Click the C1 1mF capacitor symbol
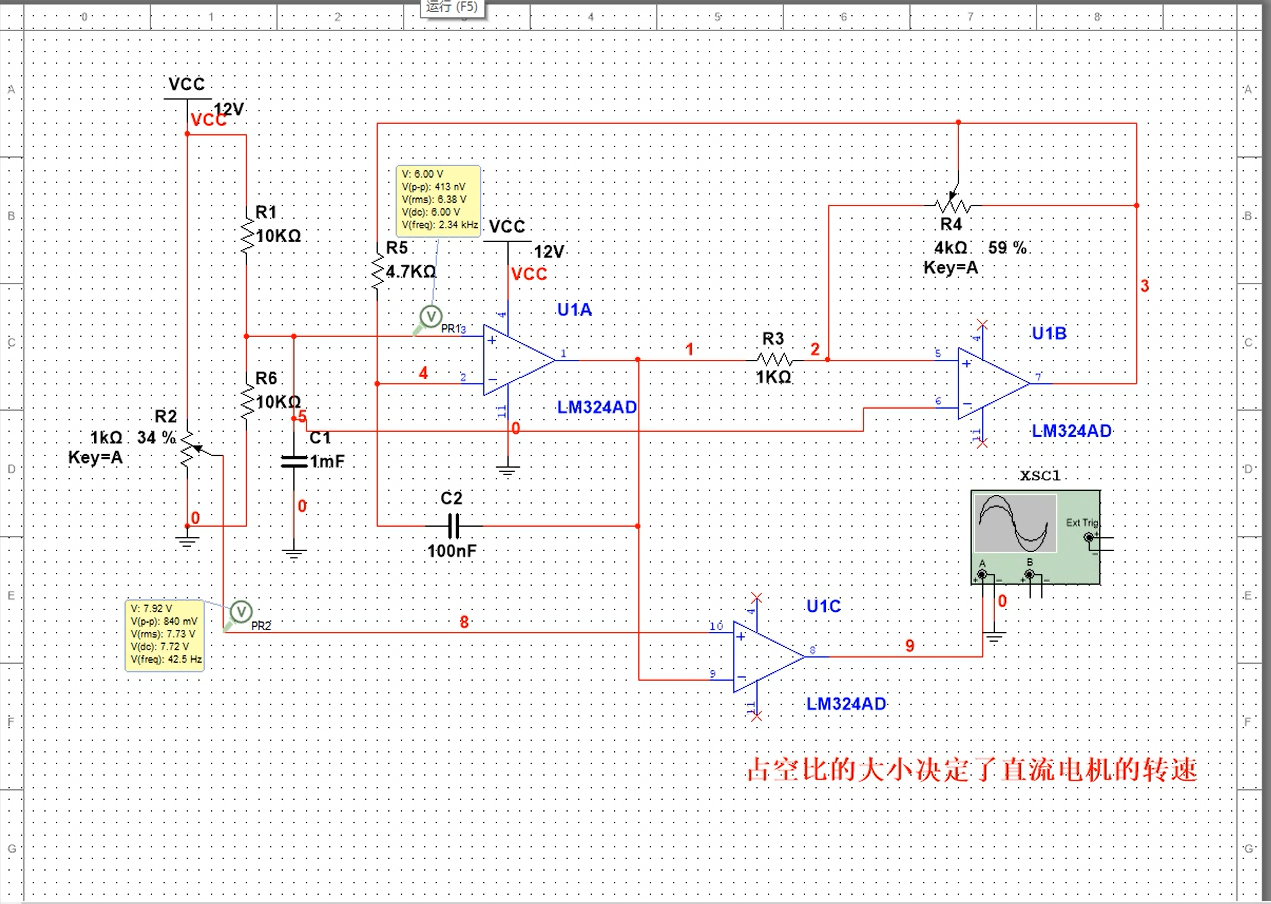The width and height of the screenshot is (1271, 904). click(294, 461)
